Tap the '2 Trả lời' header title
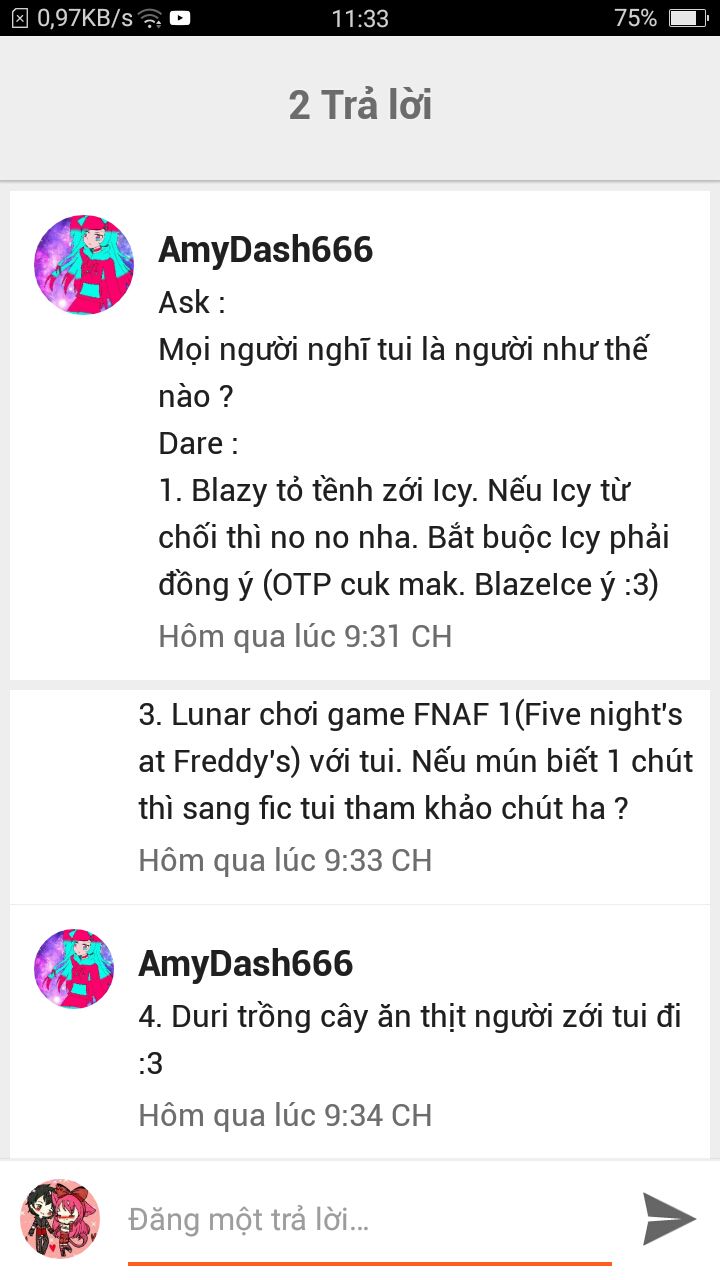 click(360, 105)
